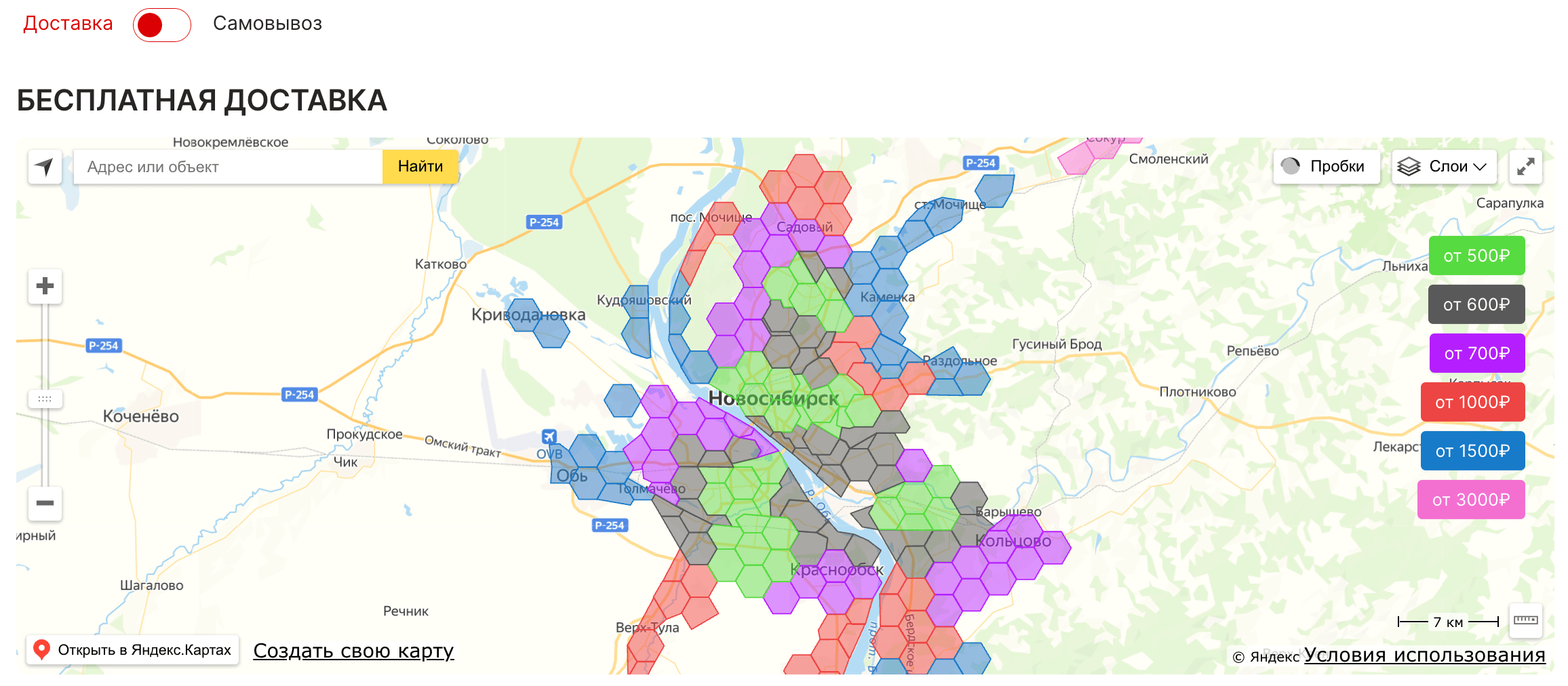Viewport: 1568px width, 686px height.
Task: Expand the Слои dropdown chevron
Action: [x=1481, y=167]
